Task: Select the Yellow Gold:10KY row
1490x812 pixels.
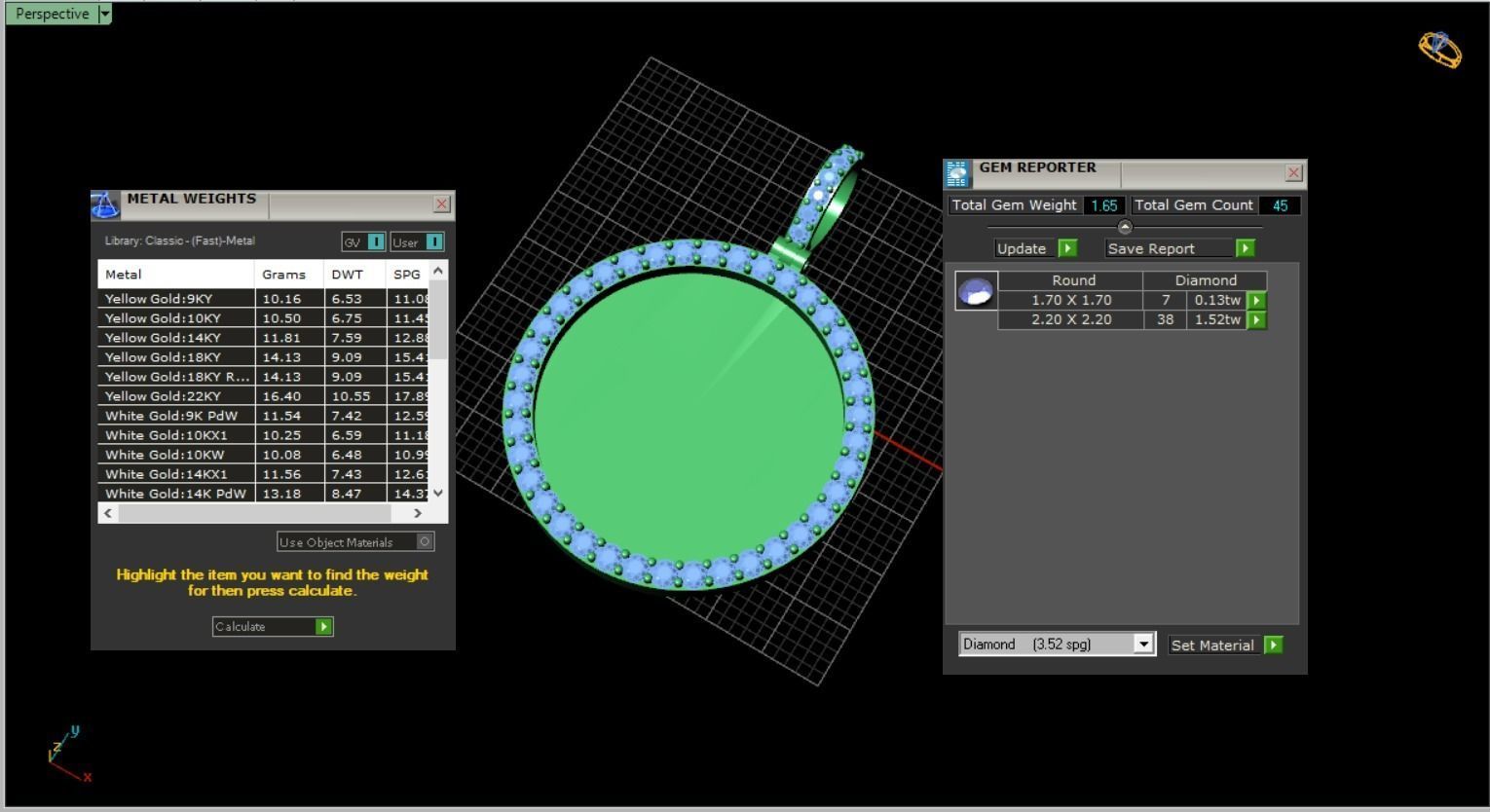Action: tap(263, 318)
